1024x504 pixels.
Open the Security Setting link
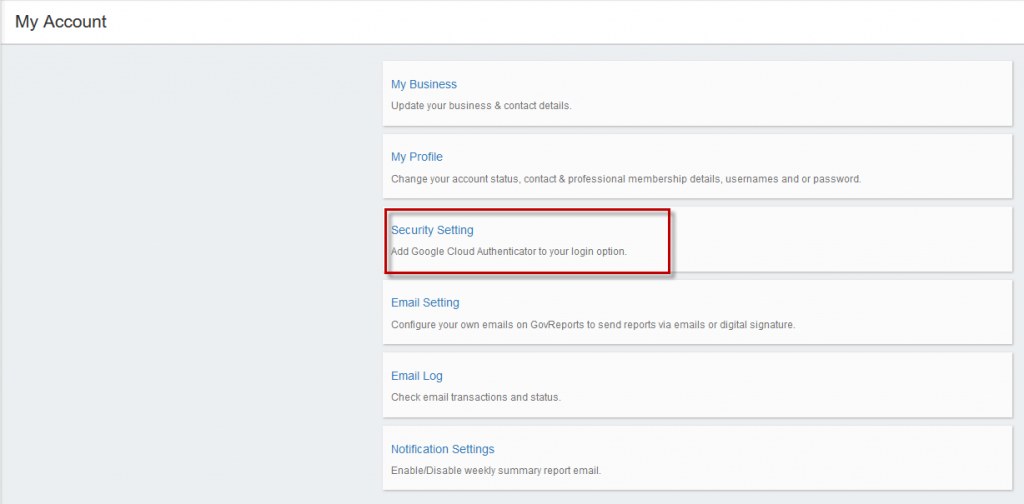click(432, 230)
